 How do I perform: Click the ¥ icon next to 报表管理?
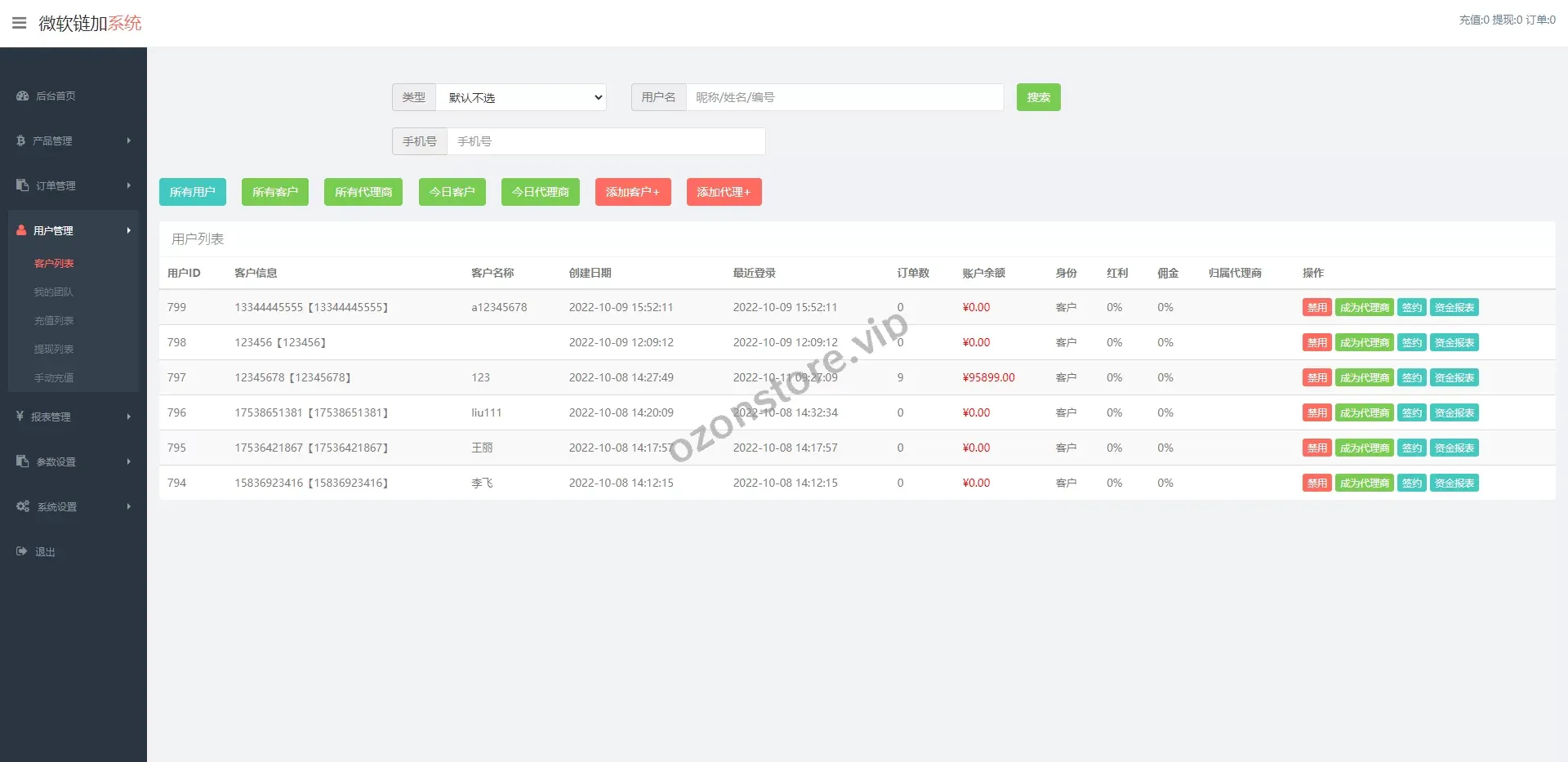point(20,417)
